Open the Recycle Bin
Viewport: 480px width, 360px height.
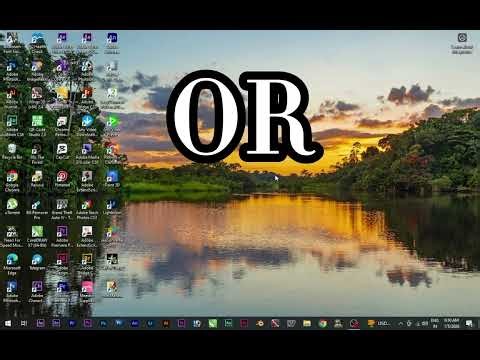[12, 151]
